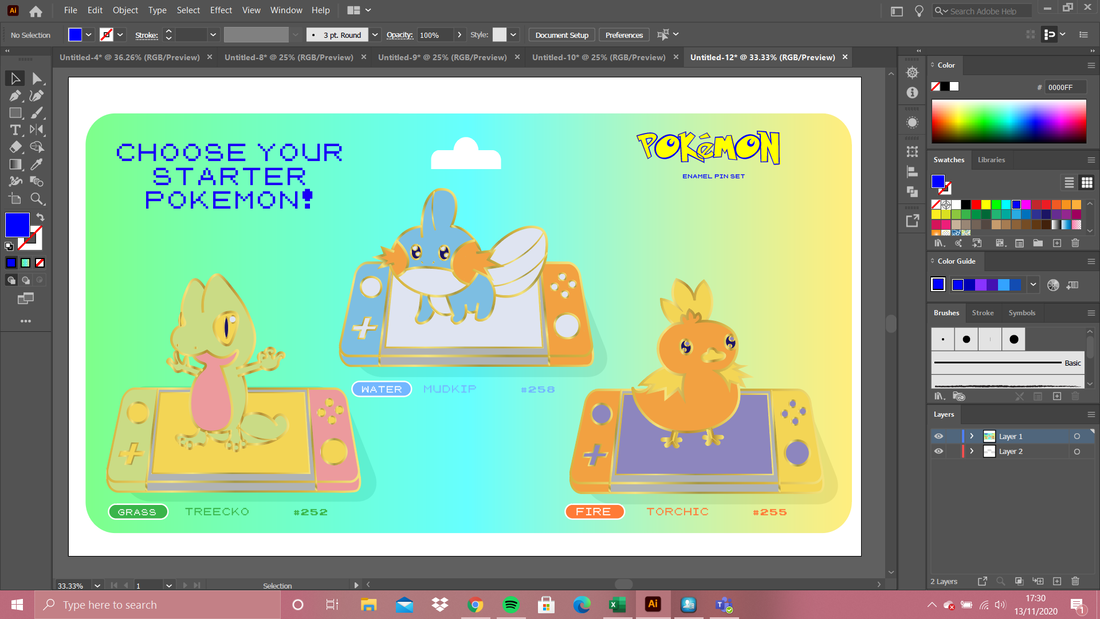Select the Selection tool (black arrow)

(x=15, y=79)
